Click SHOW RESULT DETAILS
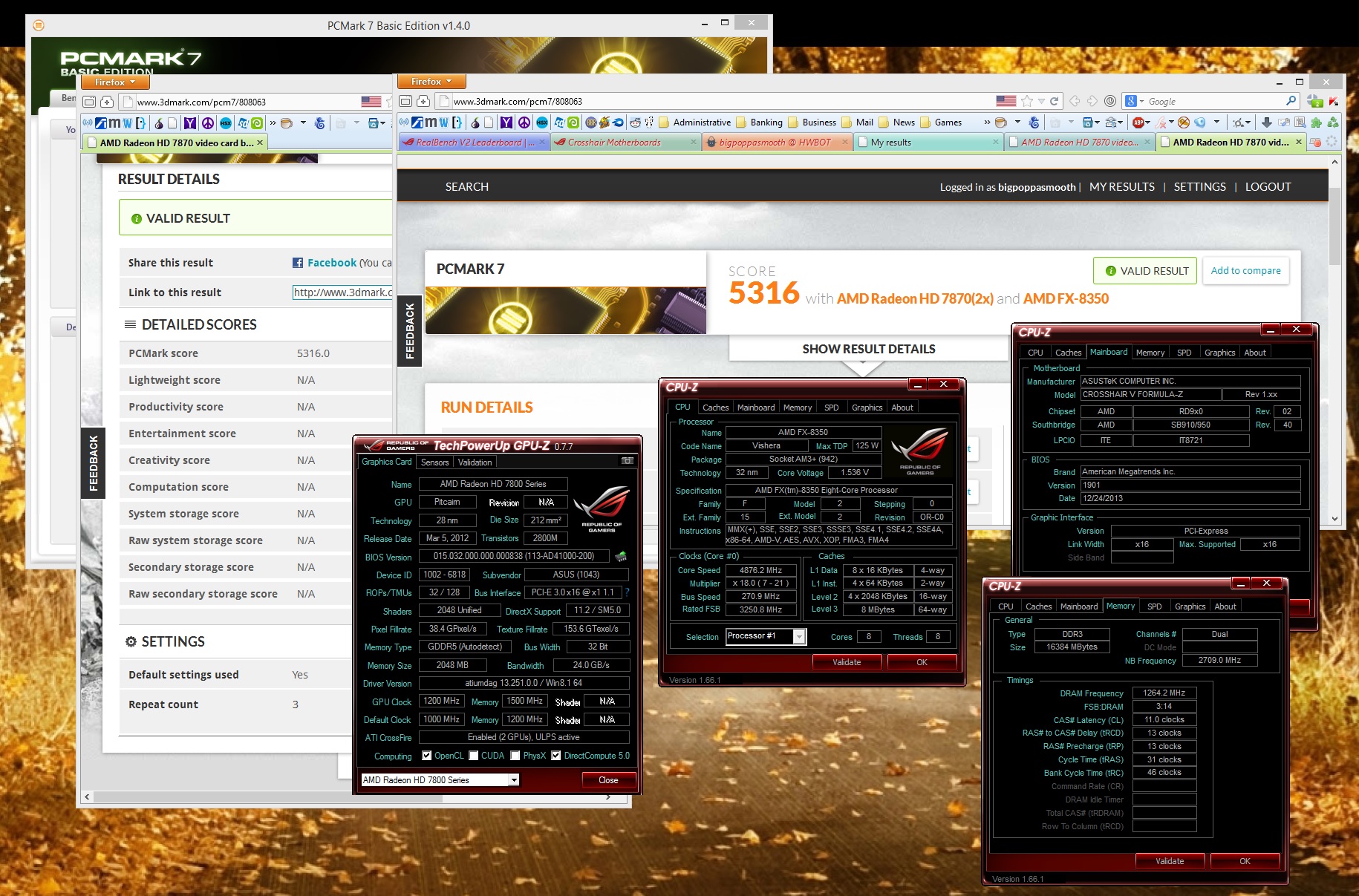This screenshot has width=1359, height=896. coord(868,349)
